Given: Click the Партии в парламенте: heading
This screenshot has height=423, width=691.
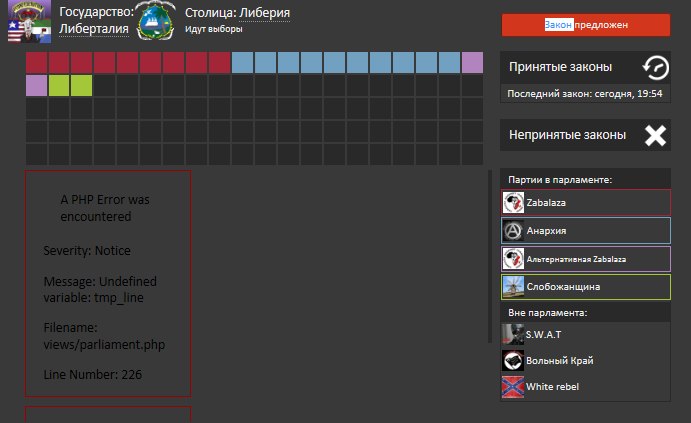Looking at the screenshot, I should coord(560,180).
